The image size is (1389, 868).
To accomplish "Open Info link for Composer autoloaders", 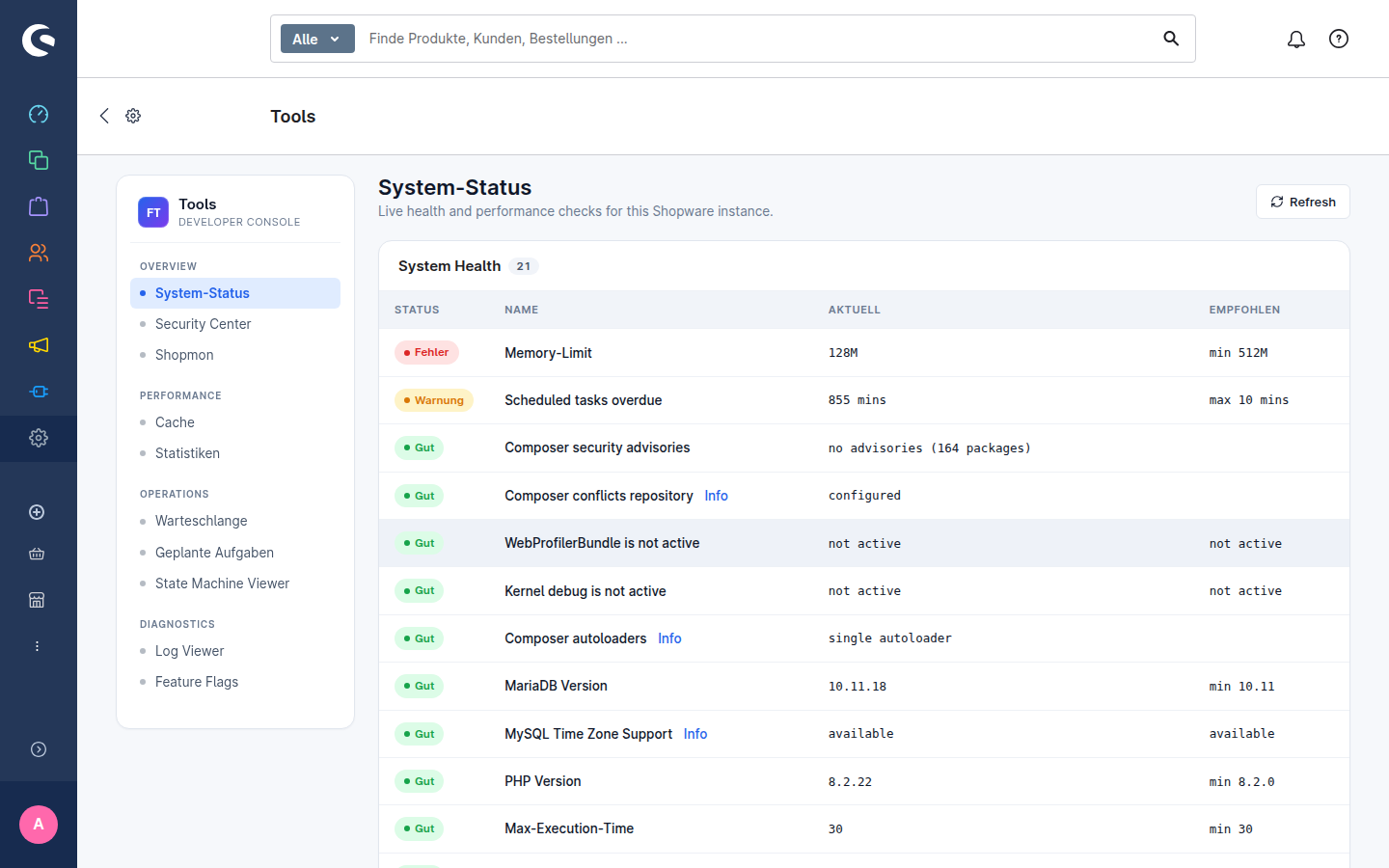I will click(x=669, y=638).
